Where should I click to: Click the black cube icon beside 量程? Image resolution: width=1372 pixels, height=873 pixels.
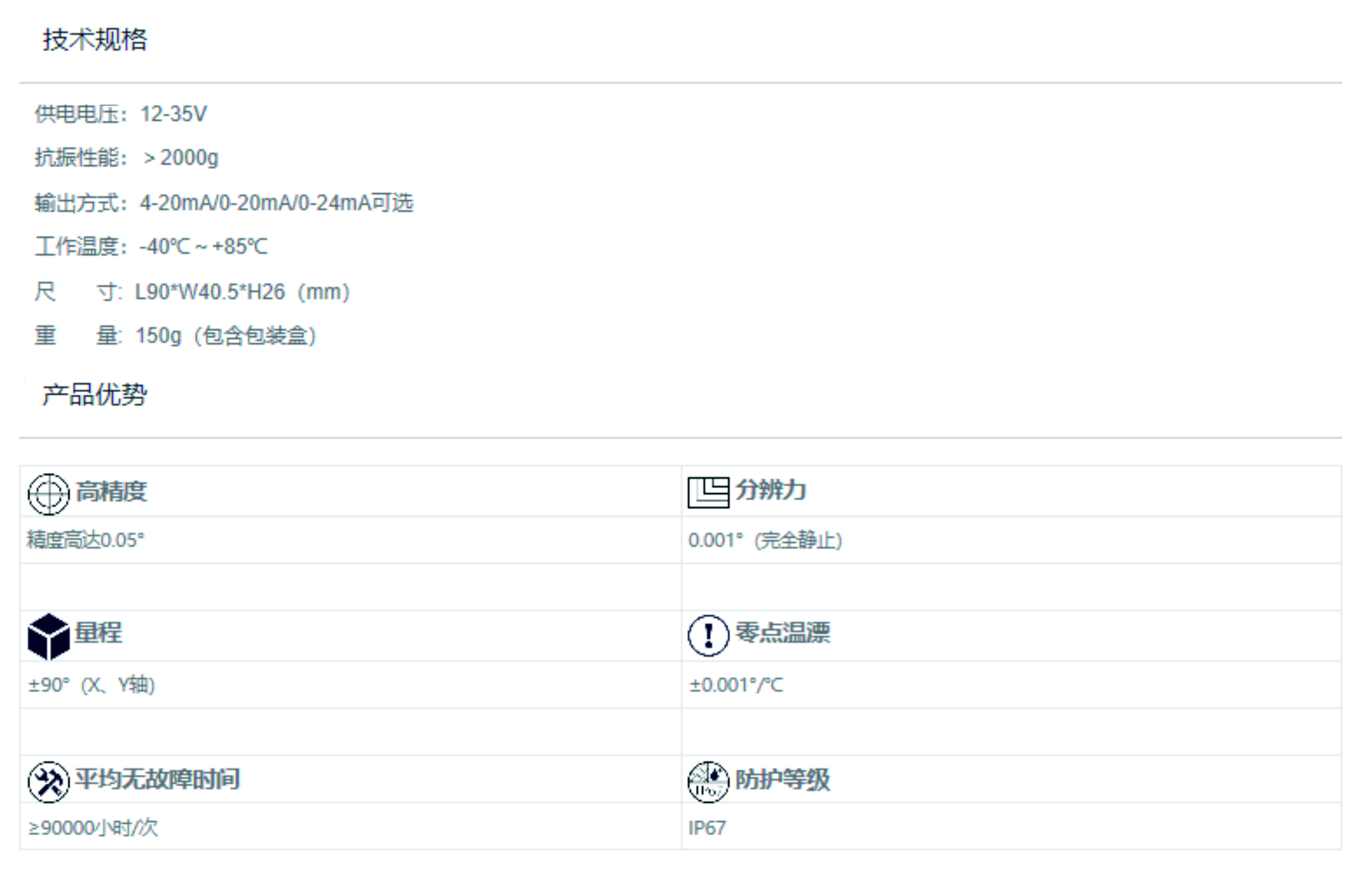click(x=49, y=636)
